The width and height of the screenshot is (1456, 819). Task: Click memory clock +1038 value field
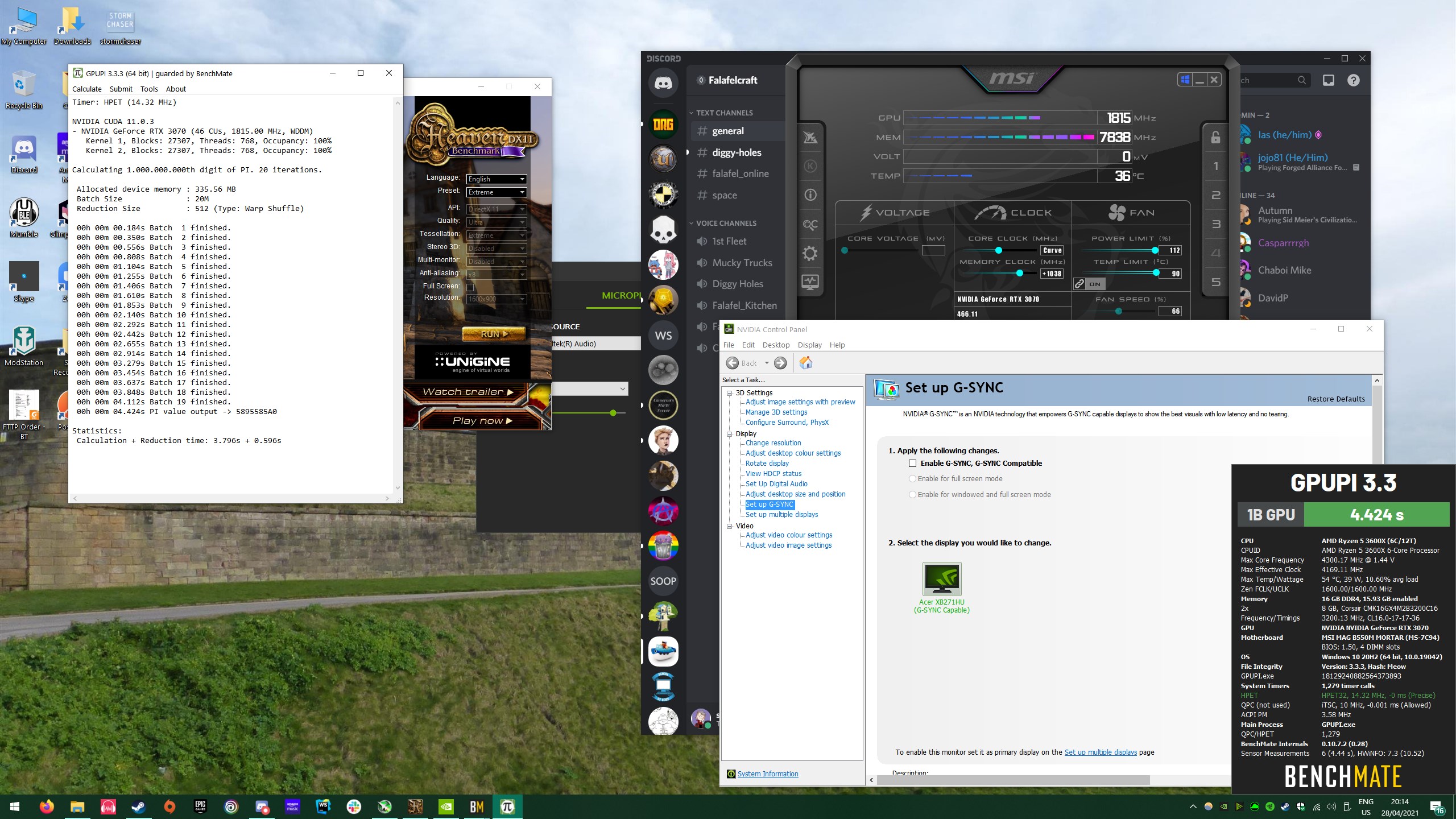[x=1052, y=274]
